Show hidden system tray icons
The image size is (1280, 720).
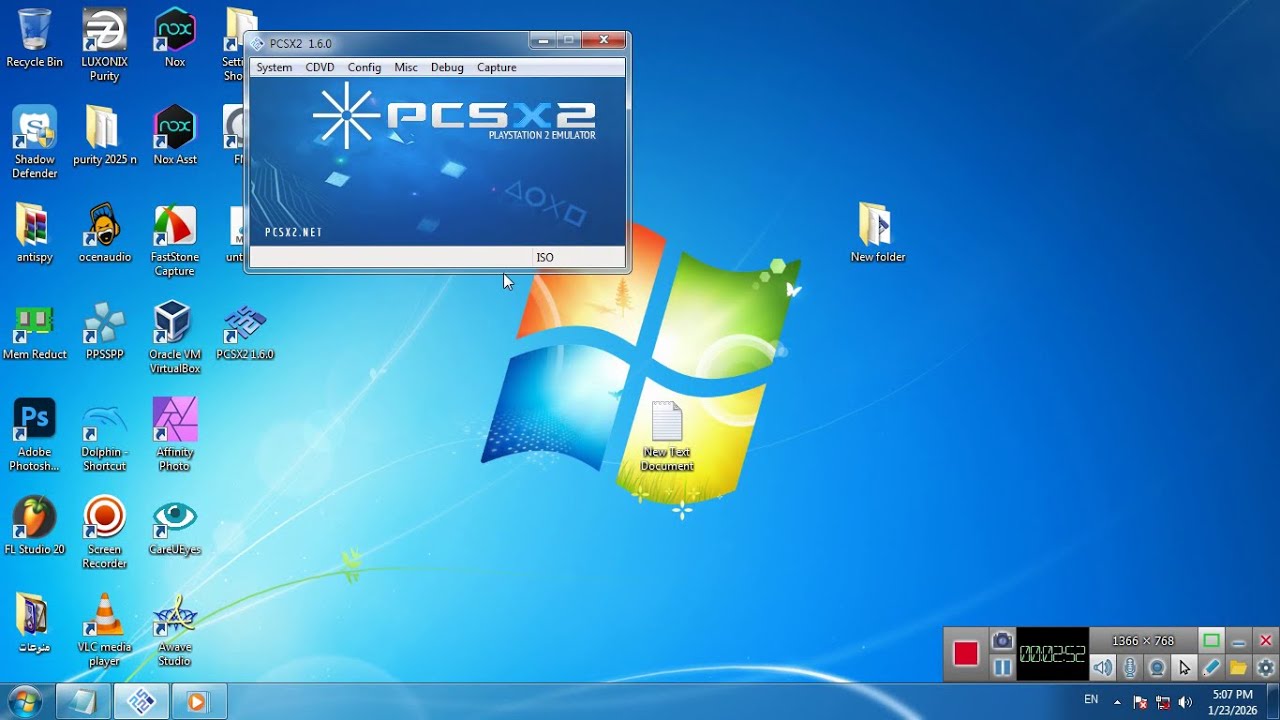[x=1117, y=702]
